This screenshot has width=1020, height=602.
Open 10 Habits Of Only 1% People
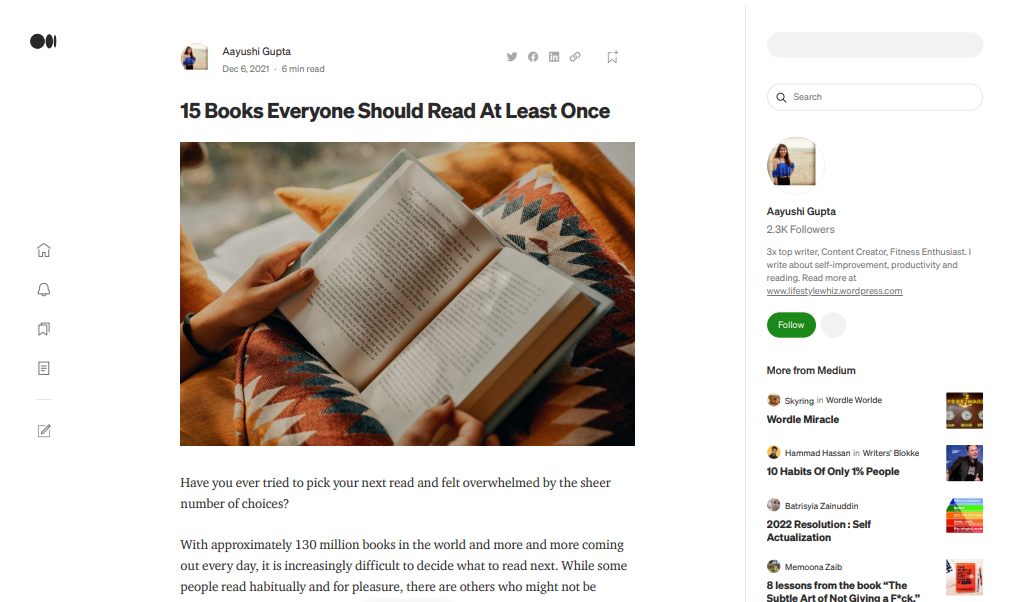tap(833, 472)
